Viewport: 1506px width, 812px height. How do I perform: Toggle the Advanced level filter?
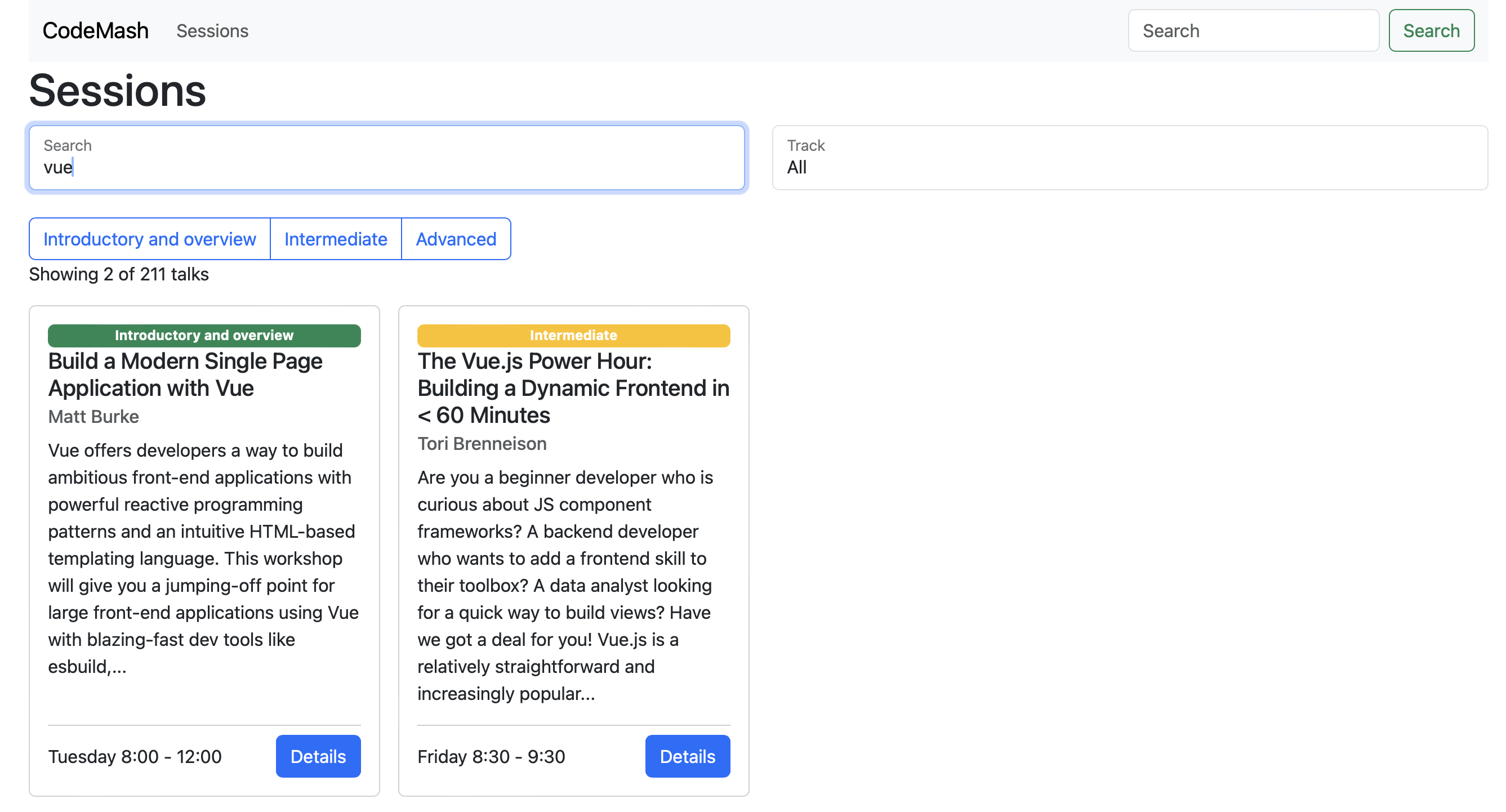456,239
